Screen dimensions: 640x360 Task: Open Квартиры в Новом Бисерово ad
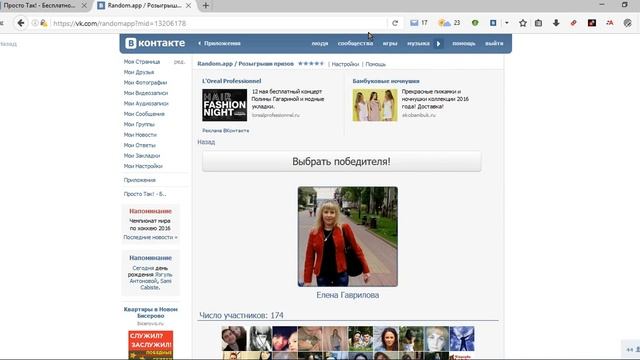pyautogui.click(x=151, y=313)
